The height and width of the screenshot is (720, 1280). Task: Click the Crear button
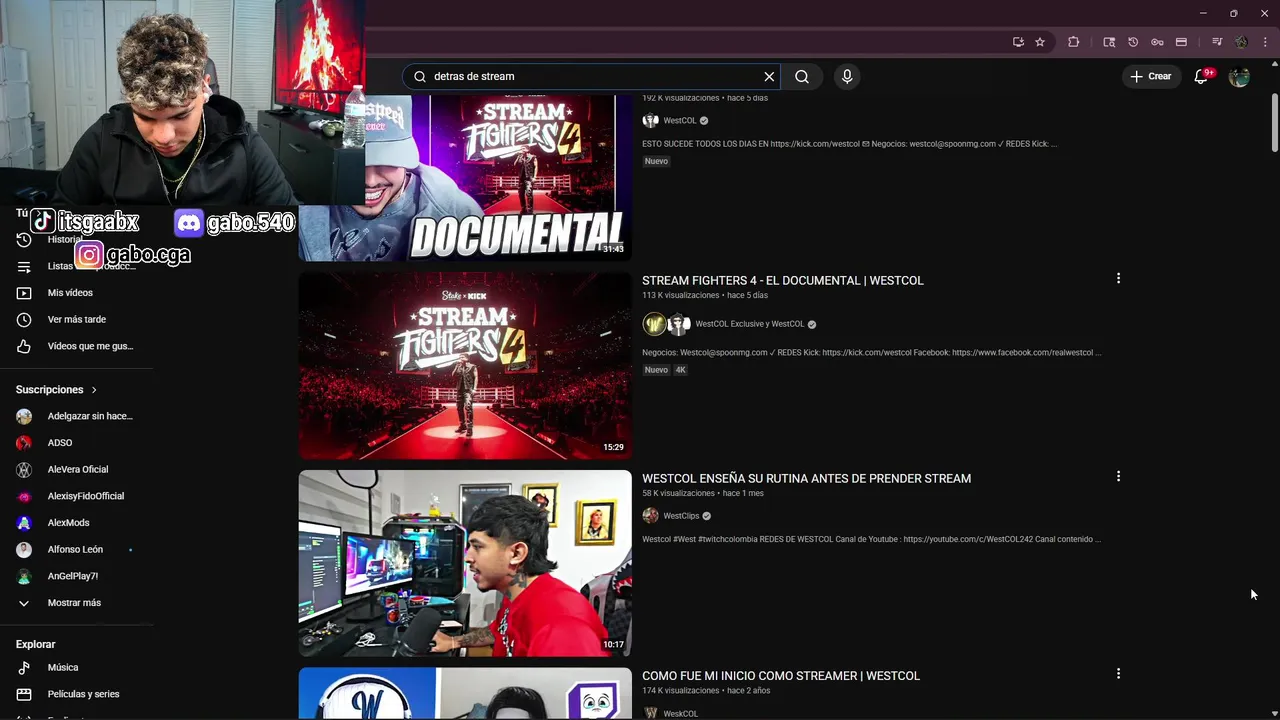1151,76
